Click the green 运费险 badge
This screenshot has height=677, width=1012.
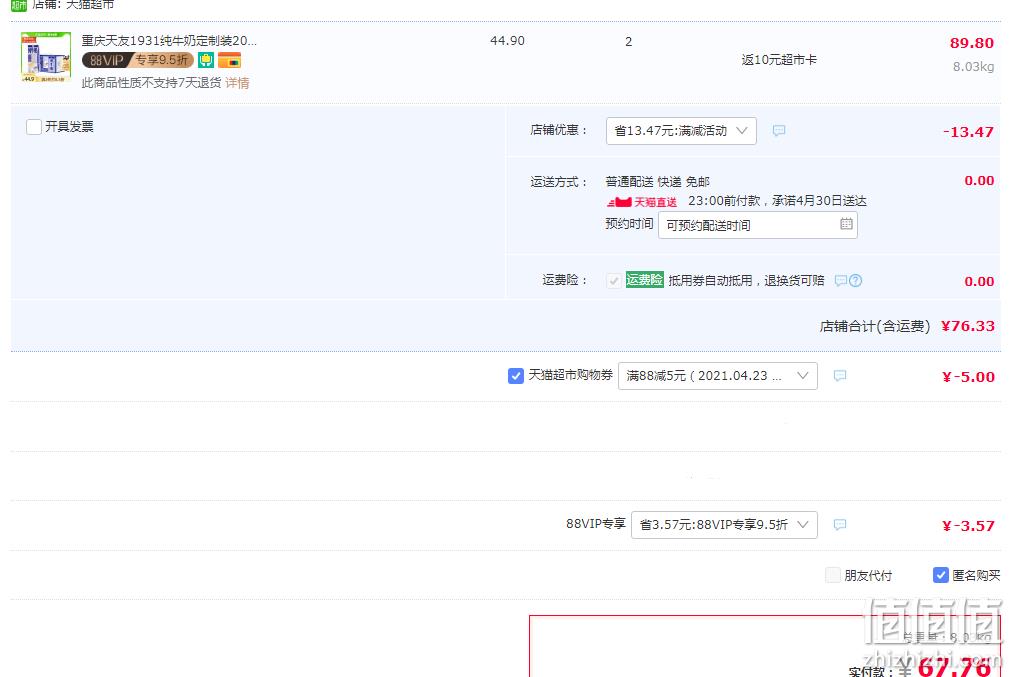pyautogui.click(x=644, y=280)
